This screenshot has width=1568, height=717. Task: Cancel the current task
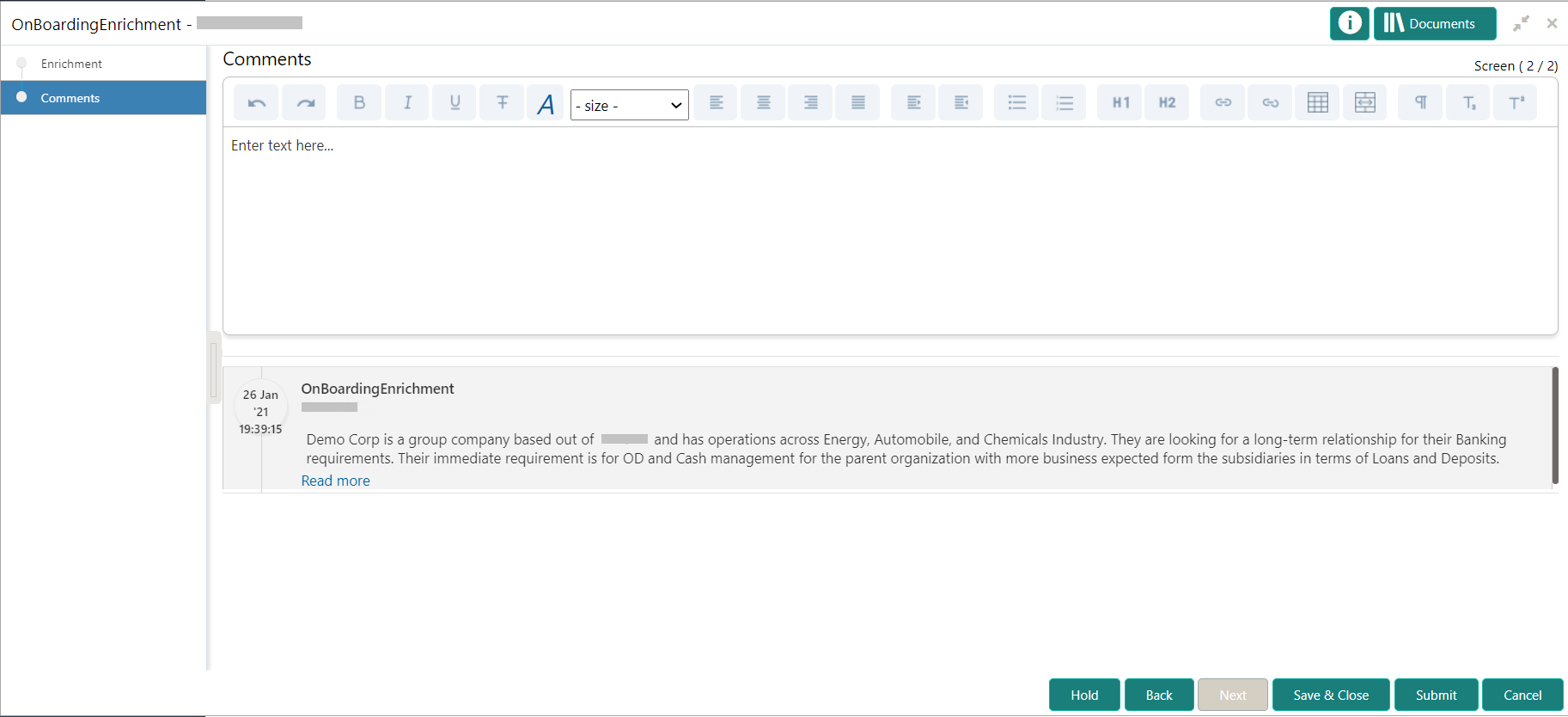pos(1522,695)
